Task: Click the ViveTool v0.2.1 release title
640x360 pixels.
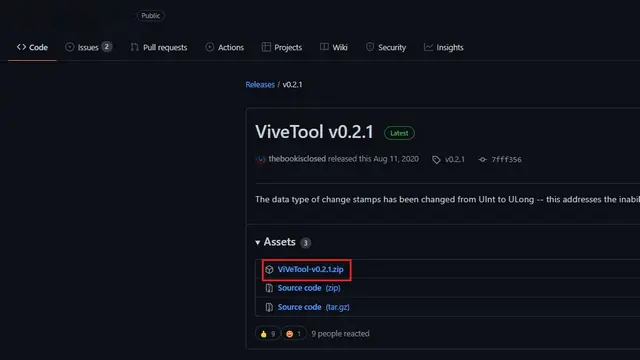Action: coord(314,132)
